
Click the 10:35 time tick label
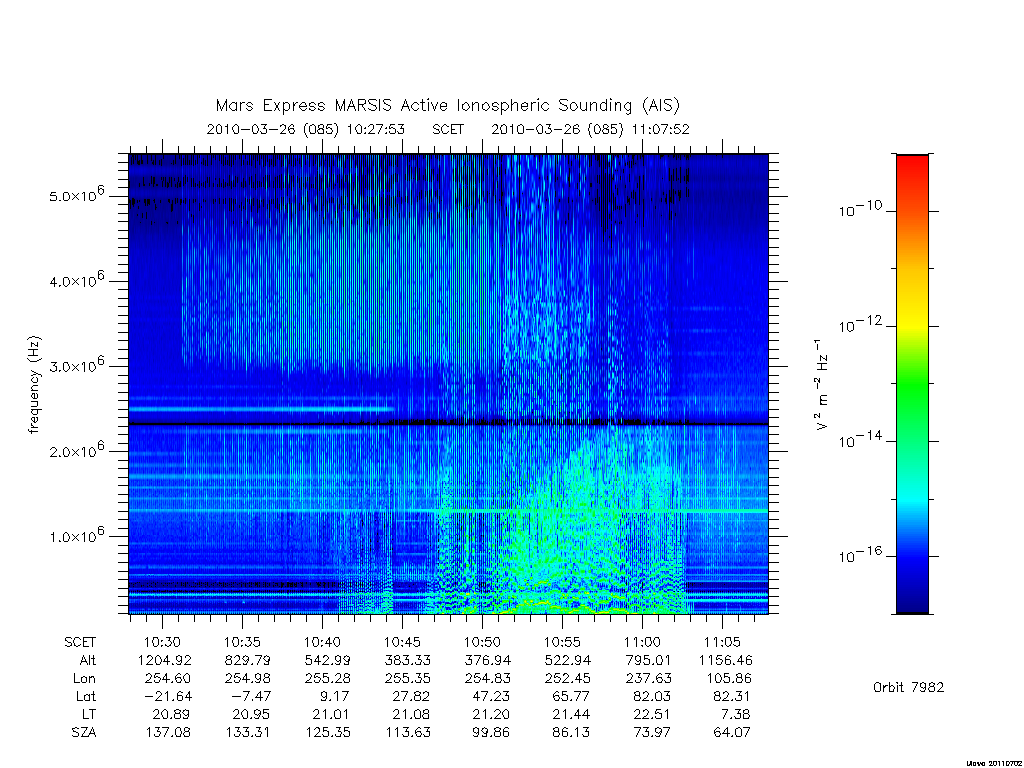click(x=242, y=642)
